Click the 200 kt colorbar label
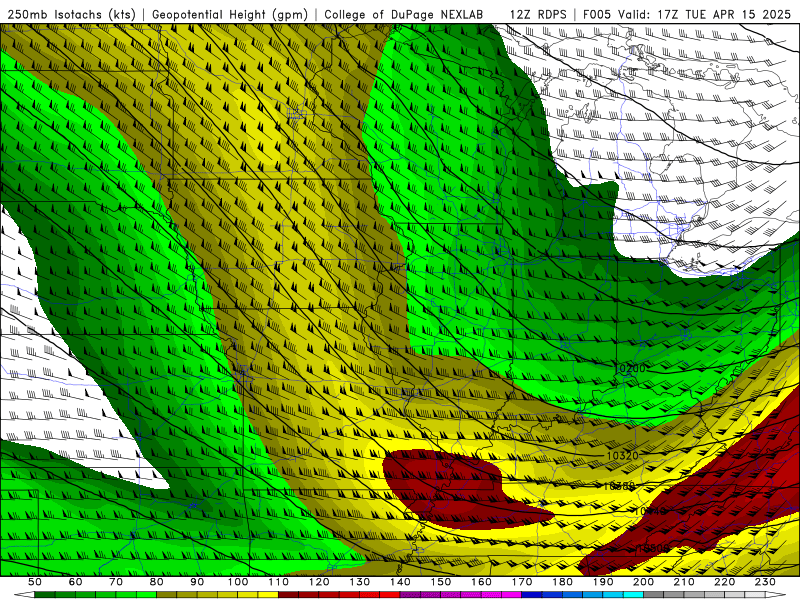 pyautogui.click(x=643, y=582)
